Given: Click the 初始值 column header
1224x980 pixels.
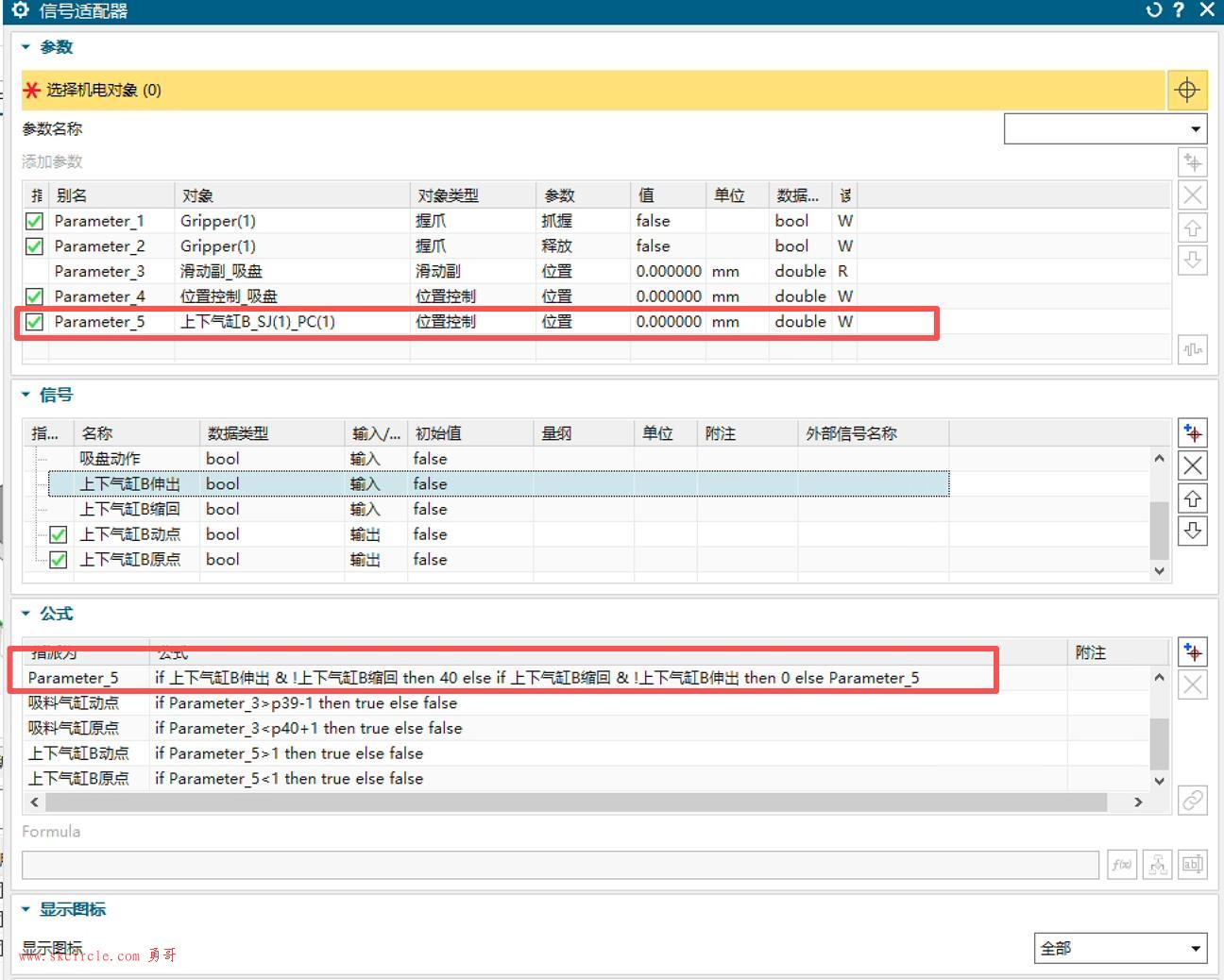Looking at the screenshot, I should pyautogui.click(x=470, y=433).
